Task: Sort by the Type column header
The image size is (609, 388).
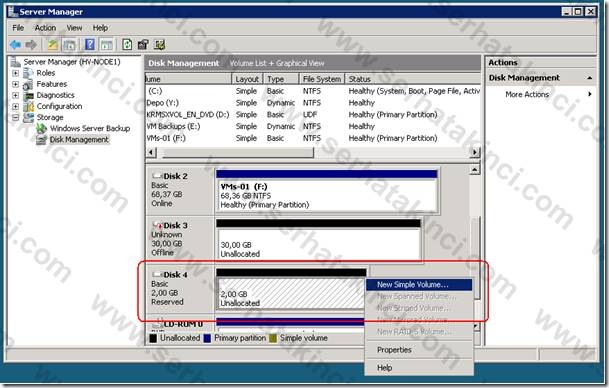Action: click(281, 79)
